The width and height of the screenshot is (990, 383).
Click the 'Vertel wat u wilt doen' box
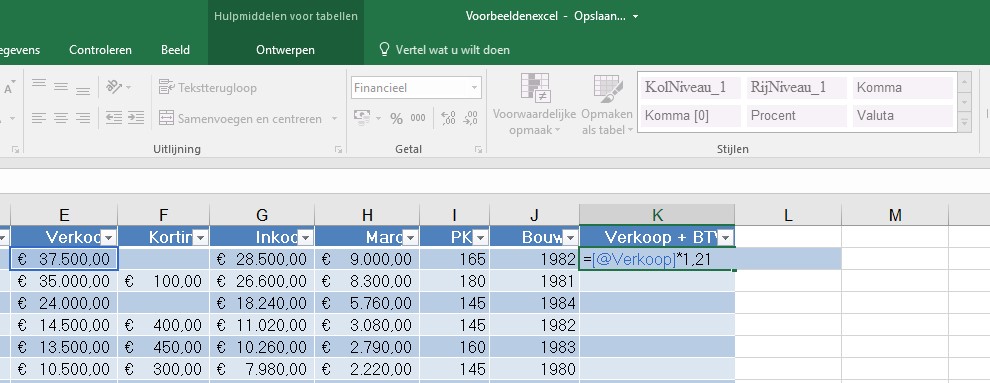click(x=444, y=50)
